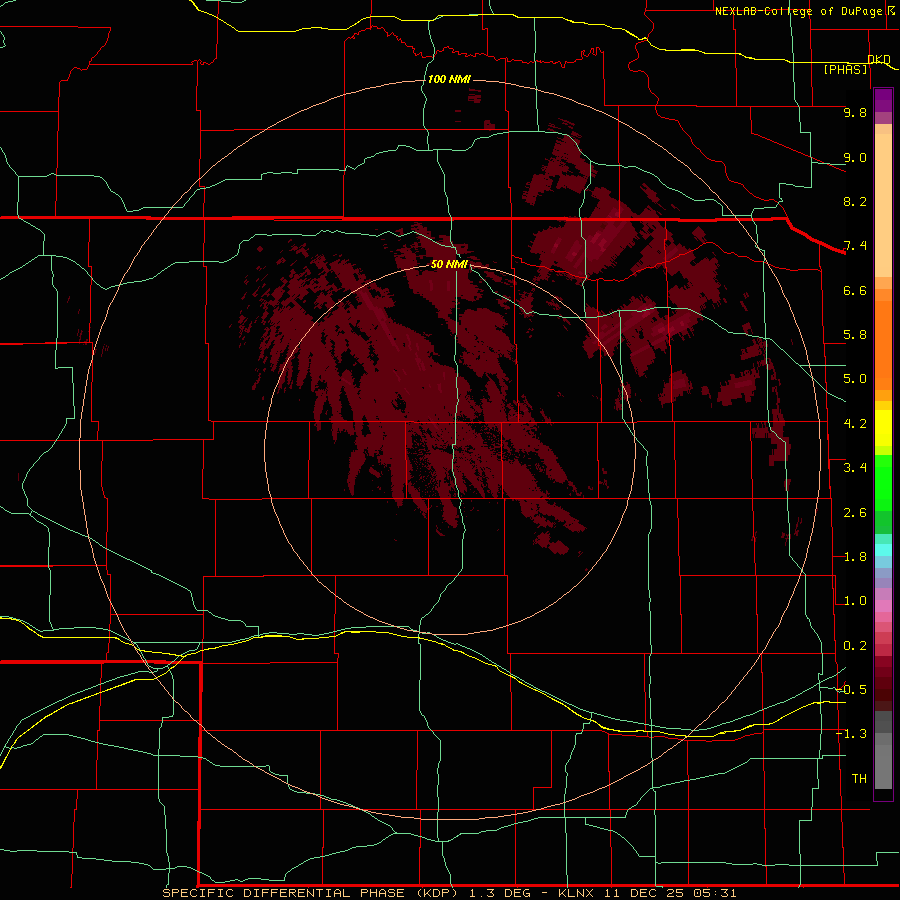Click the NEXLAB-College of DuPage title text

tap(798, 11)
